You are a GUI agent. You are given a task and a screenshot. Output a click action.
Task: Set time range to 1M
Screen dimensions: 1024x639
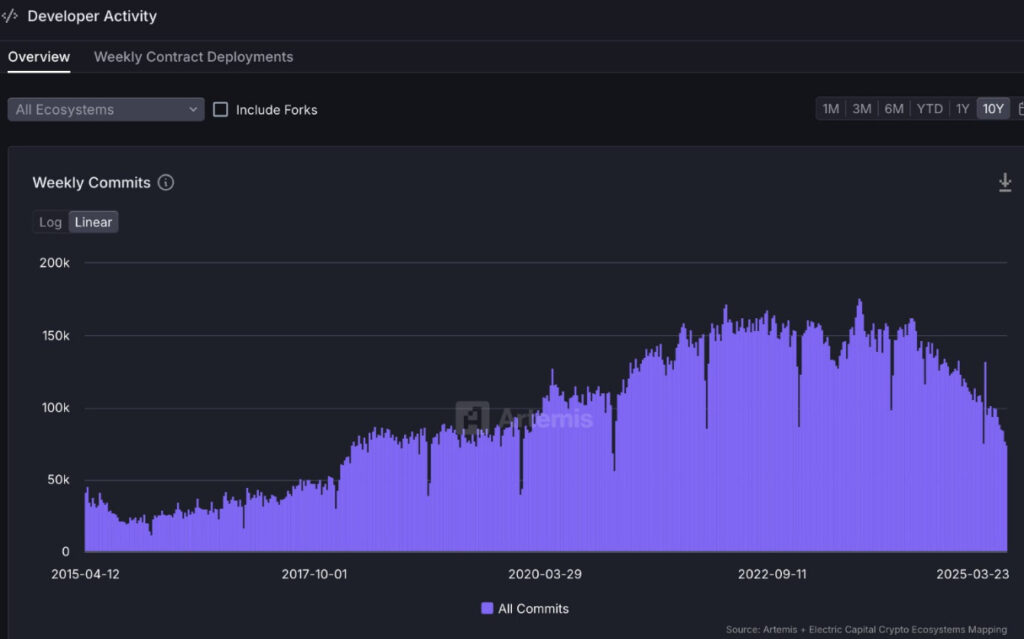[x=831, y=108]
